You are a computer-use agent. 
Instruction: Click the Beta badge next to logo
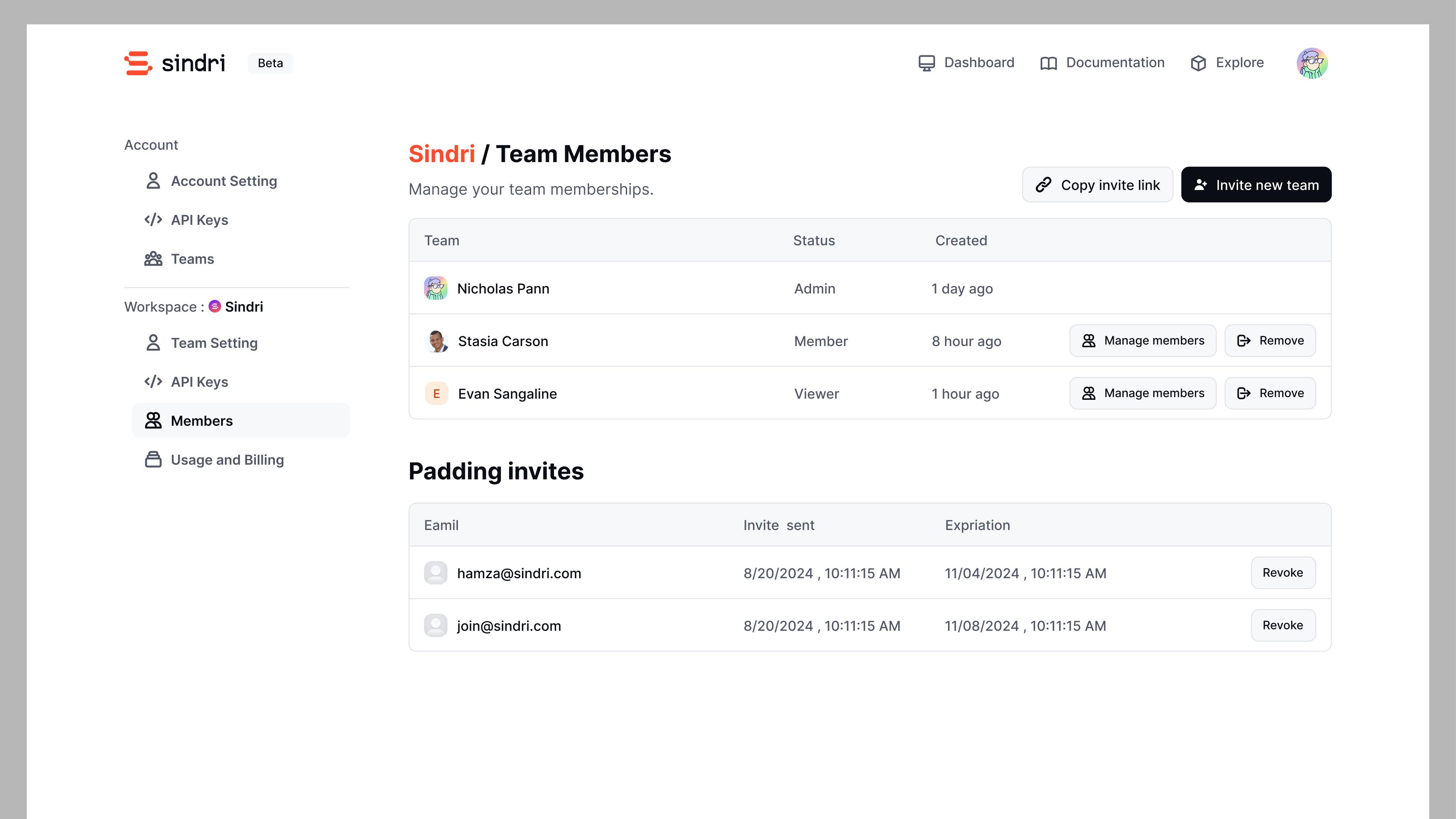[x=270, y=63]
